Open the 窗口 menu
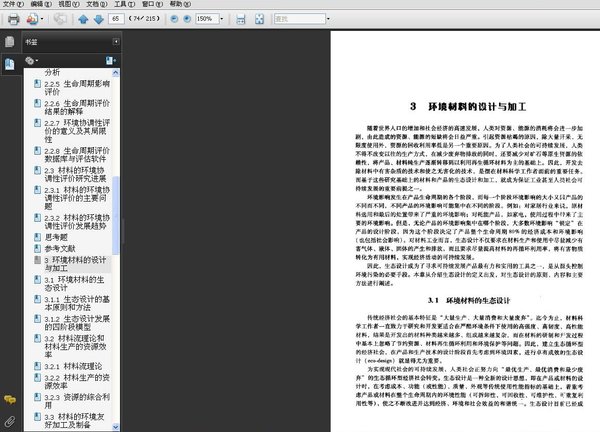600x432 pixels. click(152, 4)
